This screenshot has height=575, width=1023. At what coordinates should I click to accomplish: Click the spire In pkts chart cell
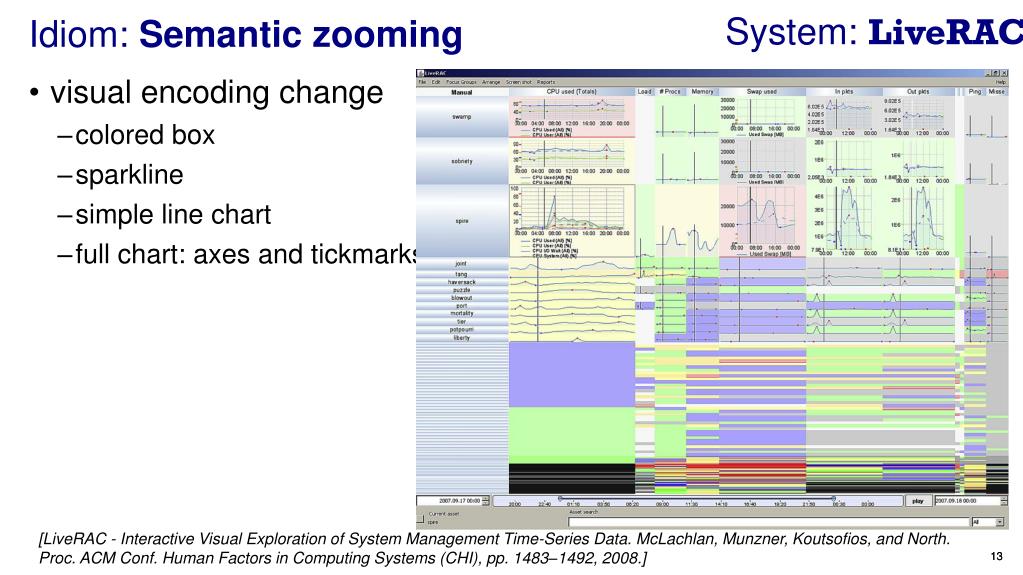click(x=844, y=221)
